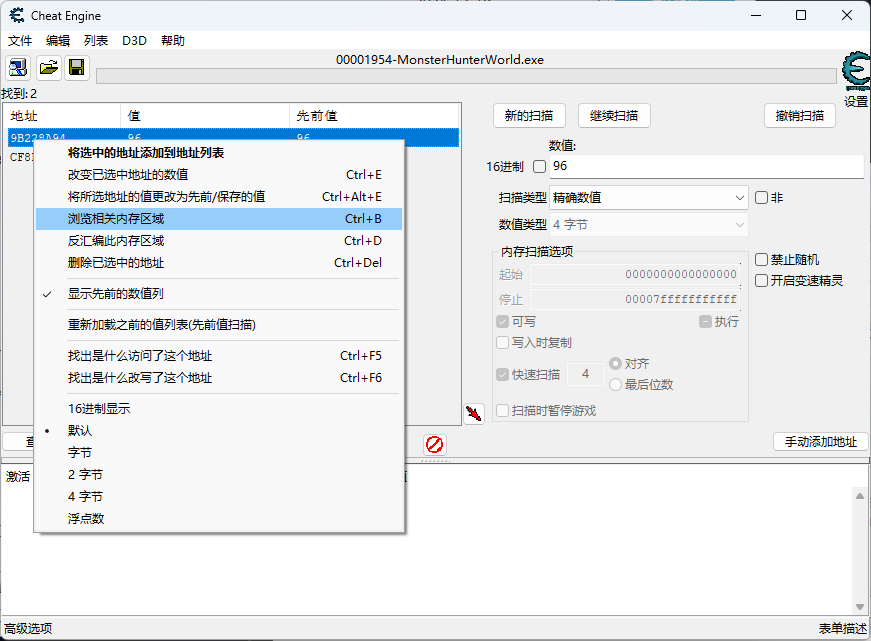Click the red no-entry clear list icon
Image resolution: width=871 pixels, height=641 pixels.
pos(434,444)
